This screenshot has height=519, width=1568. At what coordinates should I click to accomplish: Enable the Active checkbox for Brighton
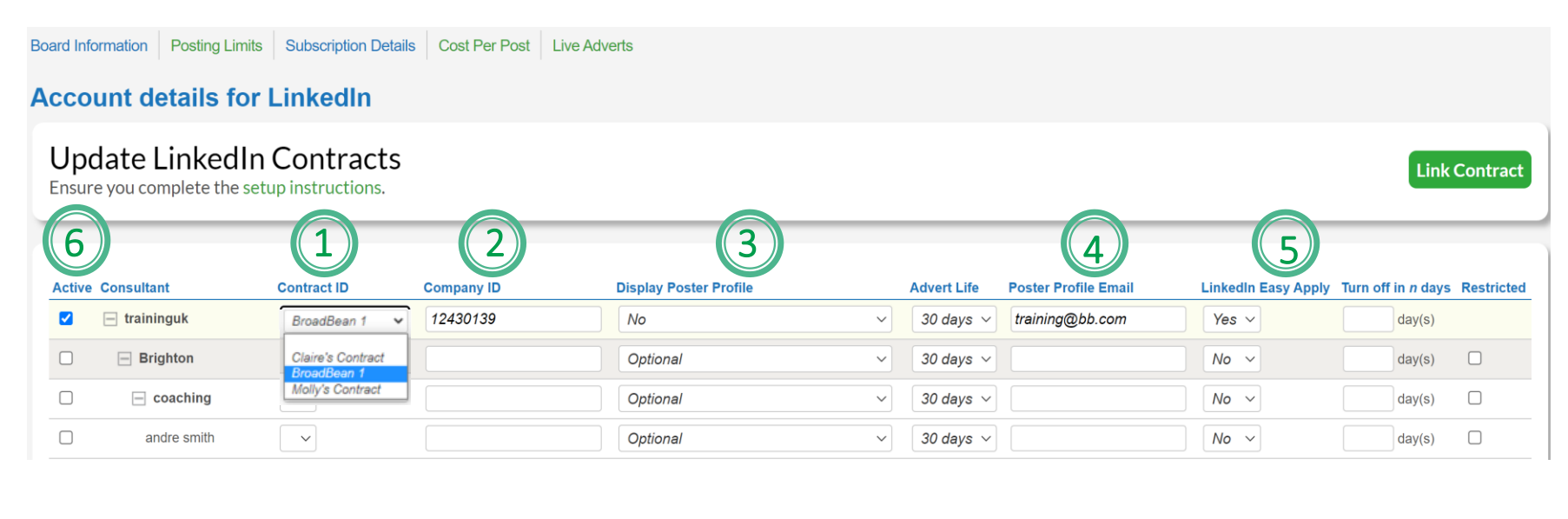pyautogui.click(x=66, y=358)
